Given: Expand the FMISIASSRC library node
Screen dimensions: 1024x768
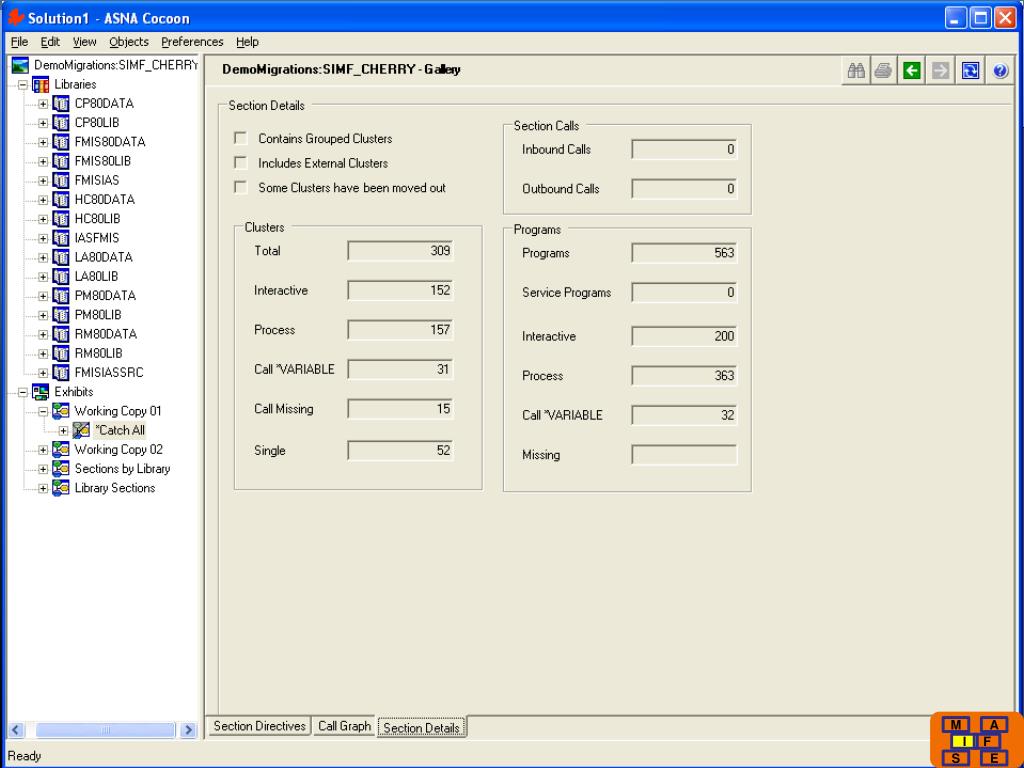Looking at the screenshot, I should pos(43,373).
